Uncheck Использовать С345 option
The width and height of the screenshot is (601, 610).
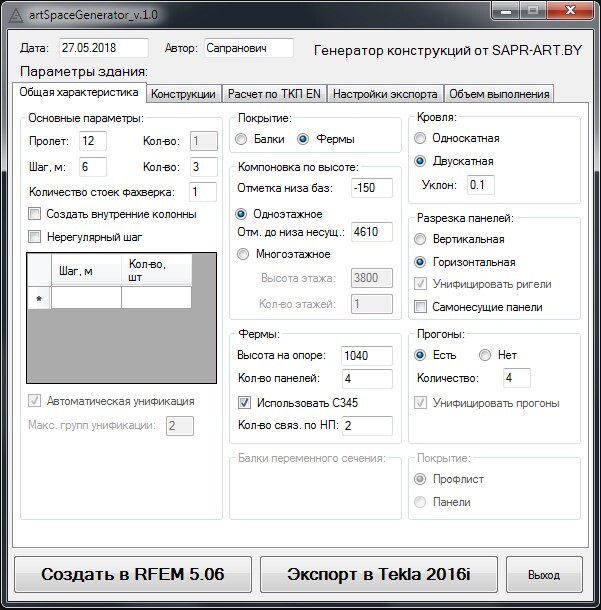244,403
